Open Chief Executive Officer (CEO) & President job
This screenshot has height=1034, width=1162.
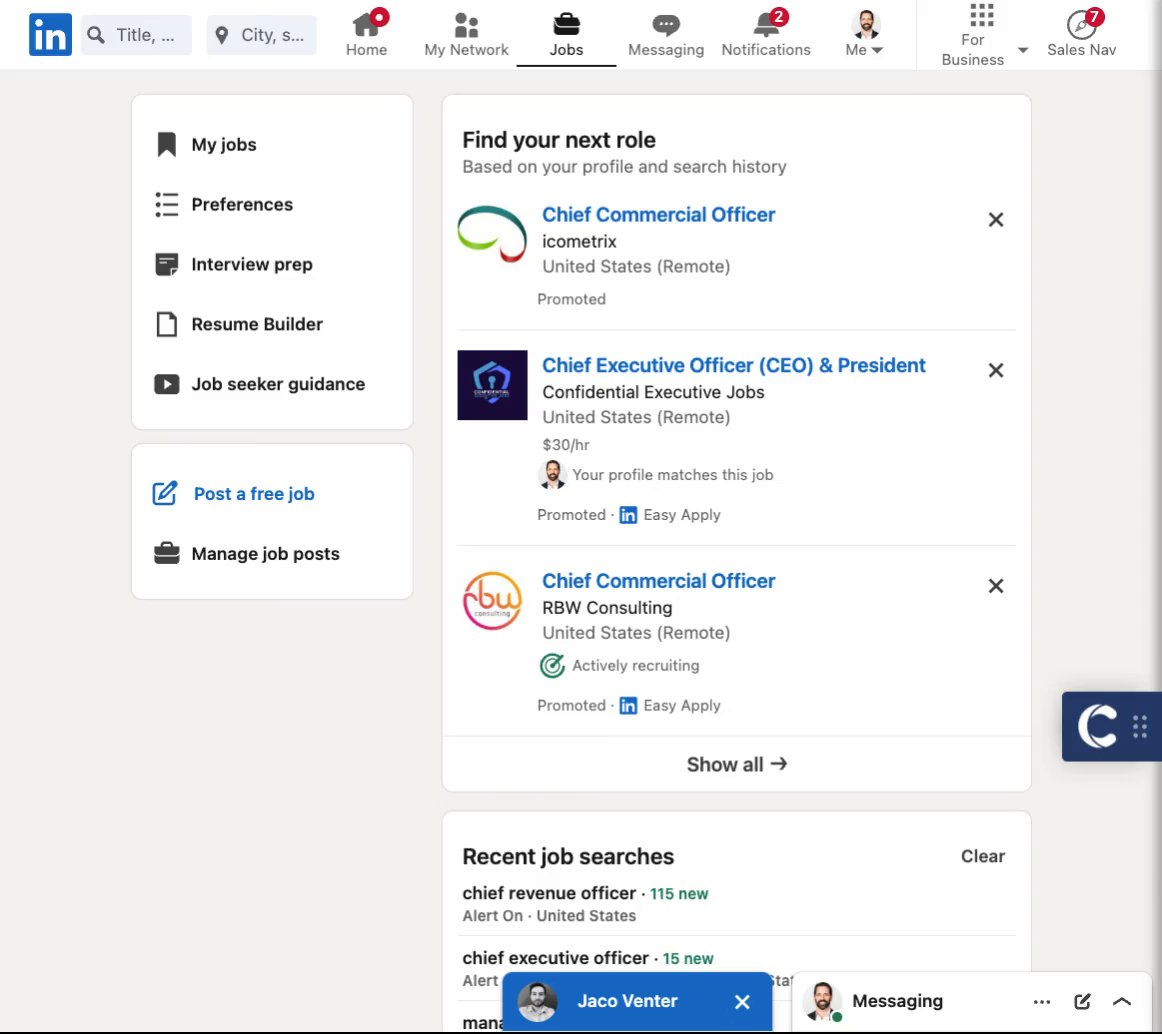[x=733, y=365]
